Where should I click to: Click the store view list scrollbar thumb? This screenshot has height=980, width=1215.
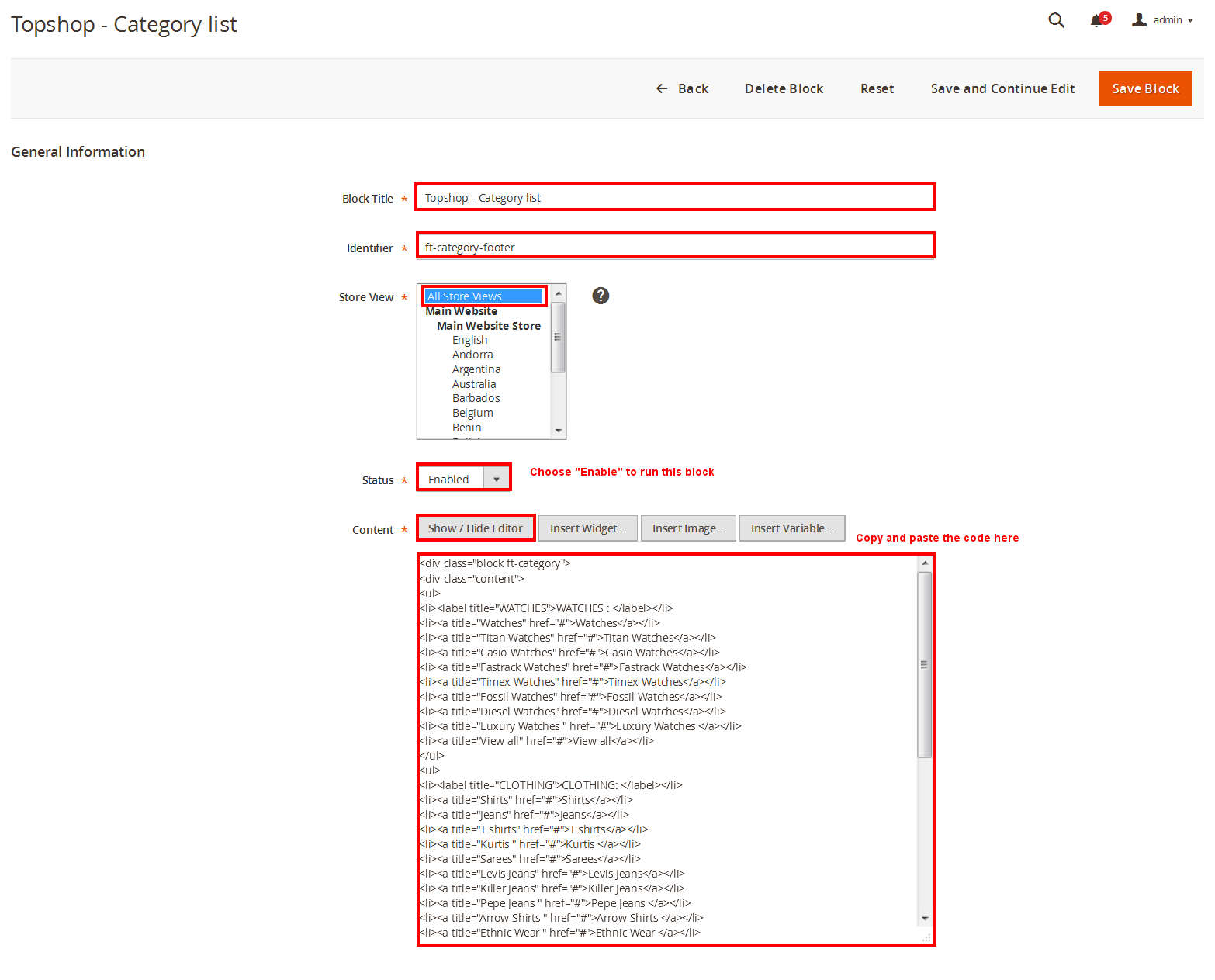(558, 337)
